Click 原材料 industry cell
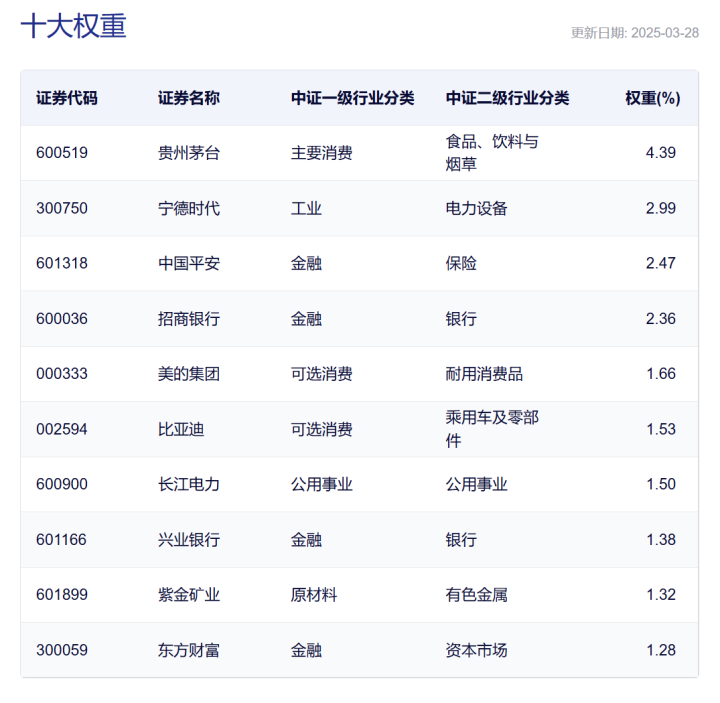The image size is (720, 703). pyautogui.click(x=314, y=595)
